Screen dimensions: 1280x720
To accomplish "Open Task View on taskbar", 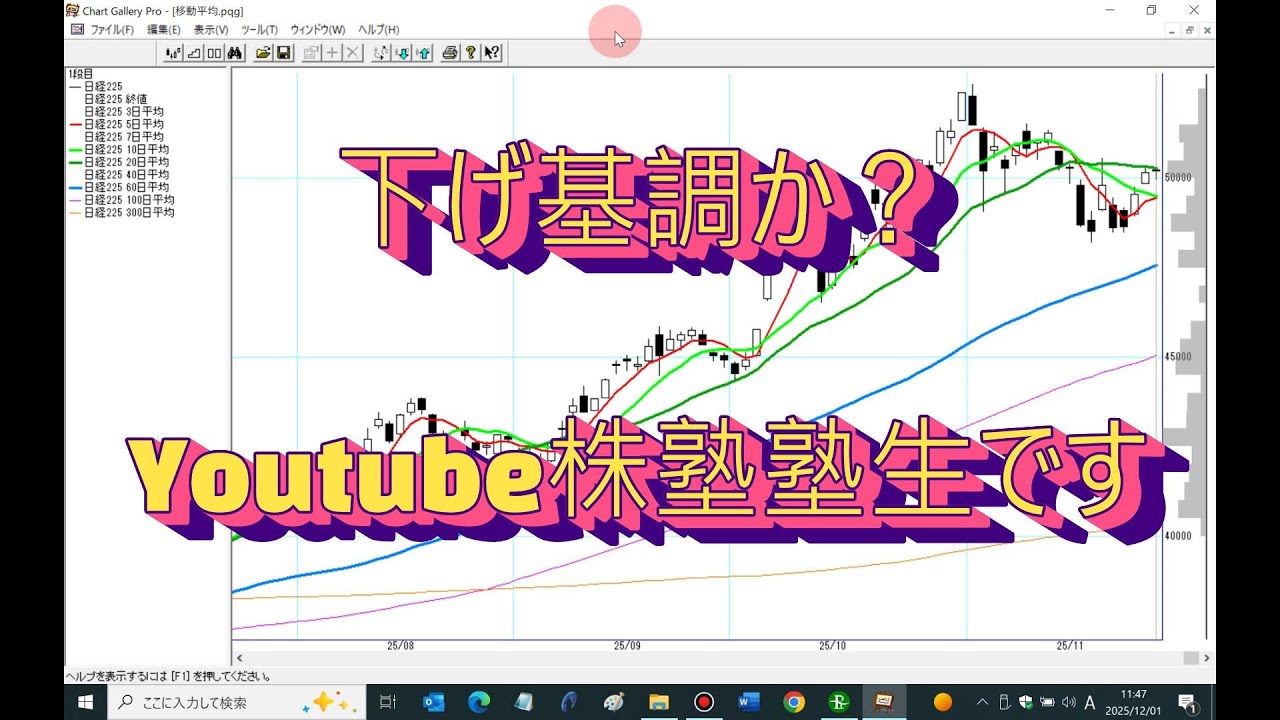I will [389, 702].
